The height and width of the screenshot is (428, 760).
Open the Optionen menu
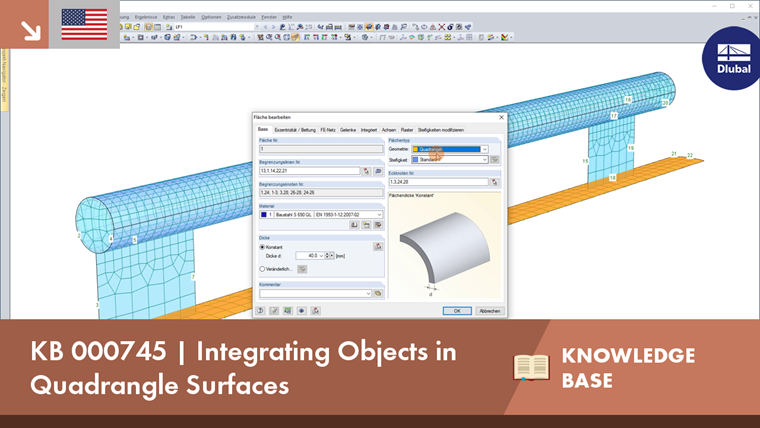tap(211, 17)
